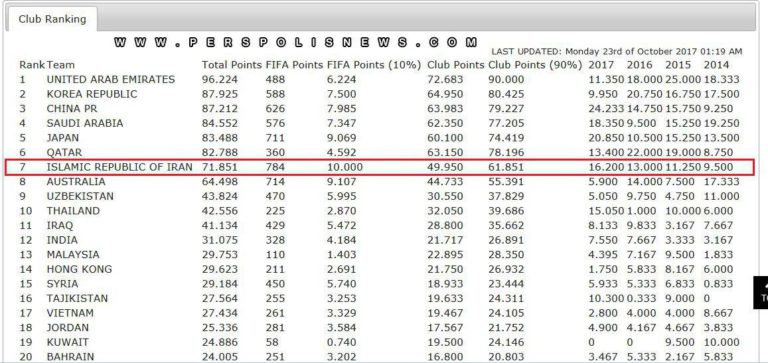Select the UNITED ARAB EMIRATES row
This screenshot has height=363, width=768.
point(380,79)
